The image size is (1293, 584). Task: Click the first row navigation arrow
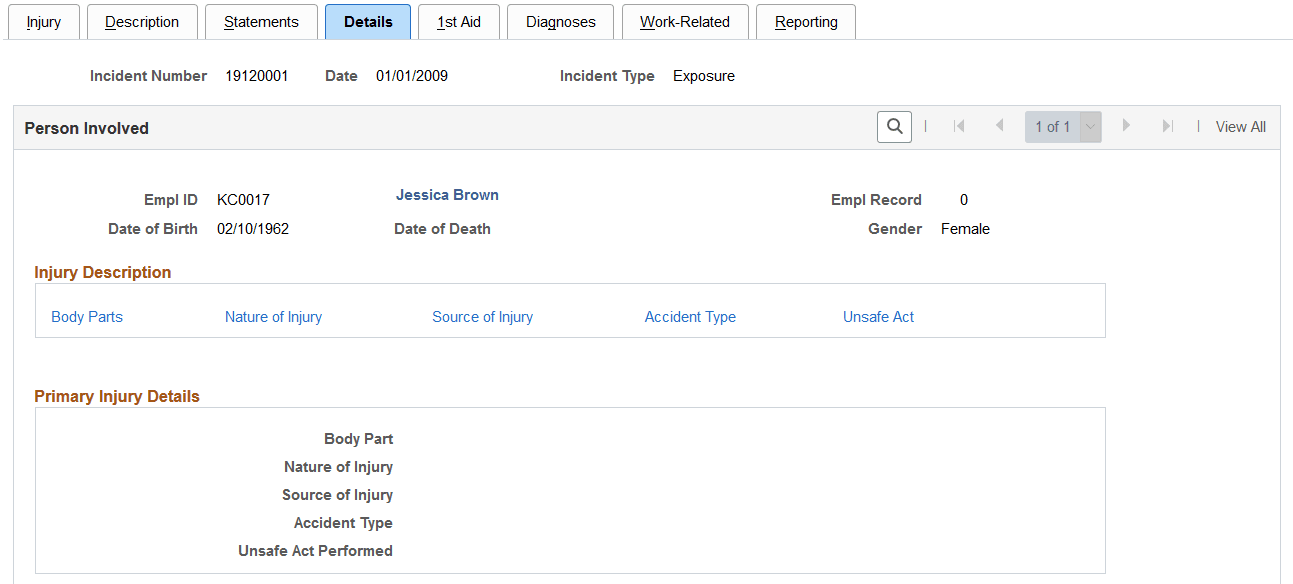tap(959, 126)
